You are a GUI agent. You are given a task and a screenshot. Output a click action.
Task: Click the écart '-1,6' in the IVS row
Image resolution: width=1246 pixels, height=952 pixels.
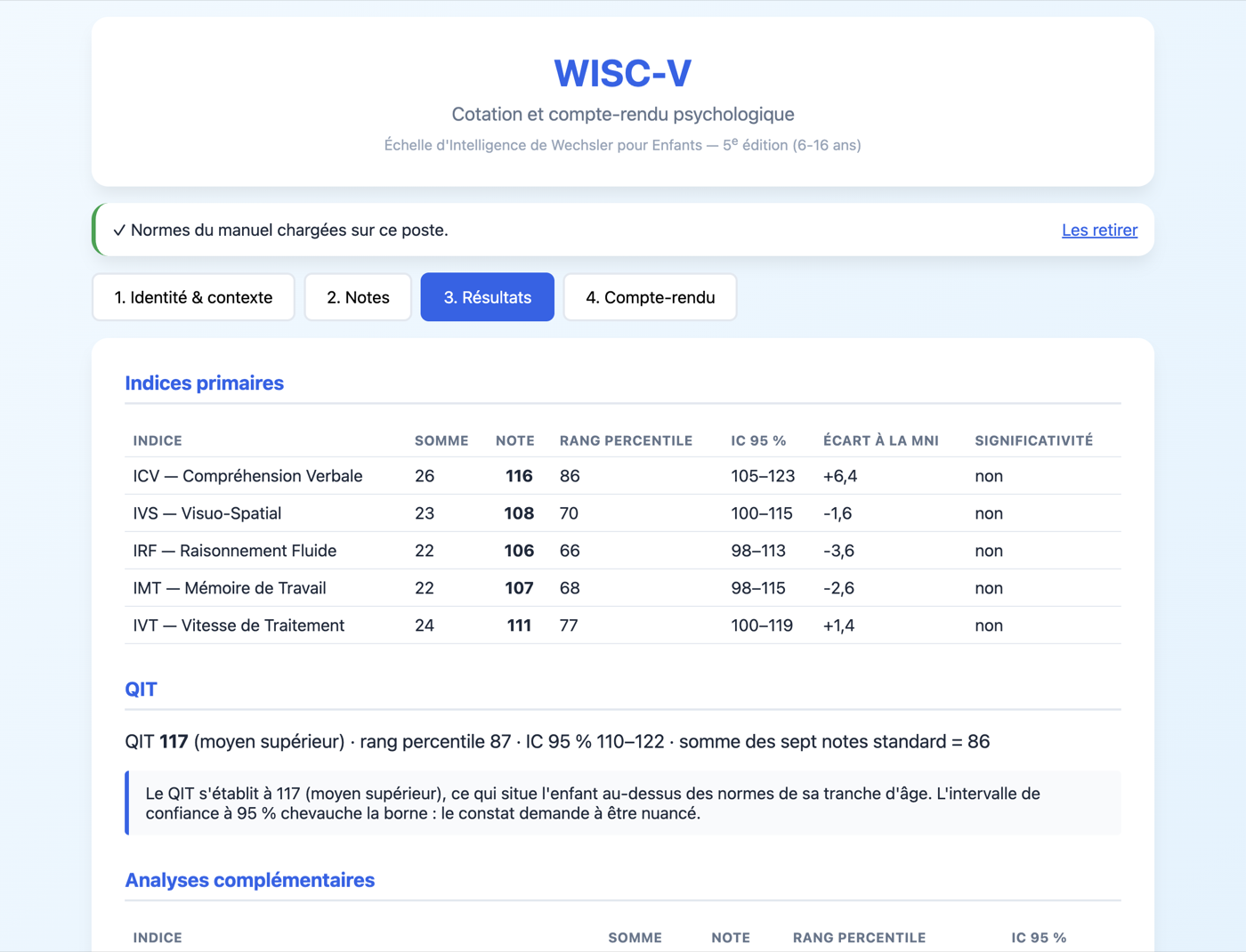[x=837, y=513]
